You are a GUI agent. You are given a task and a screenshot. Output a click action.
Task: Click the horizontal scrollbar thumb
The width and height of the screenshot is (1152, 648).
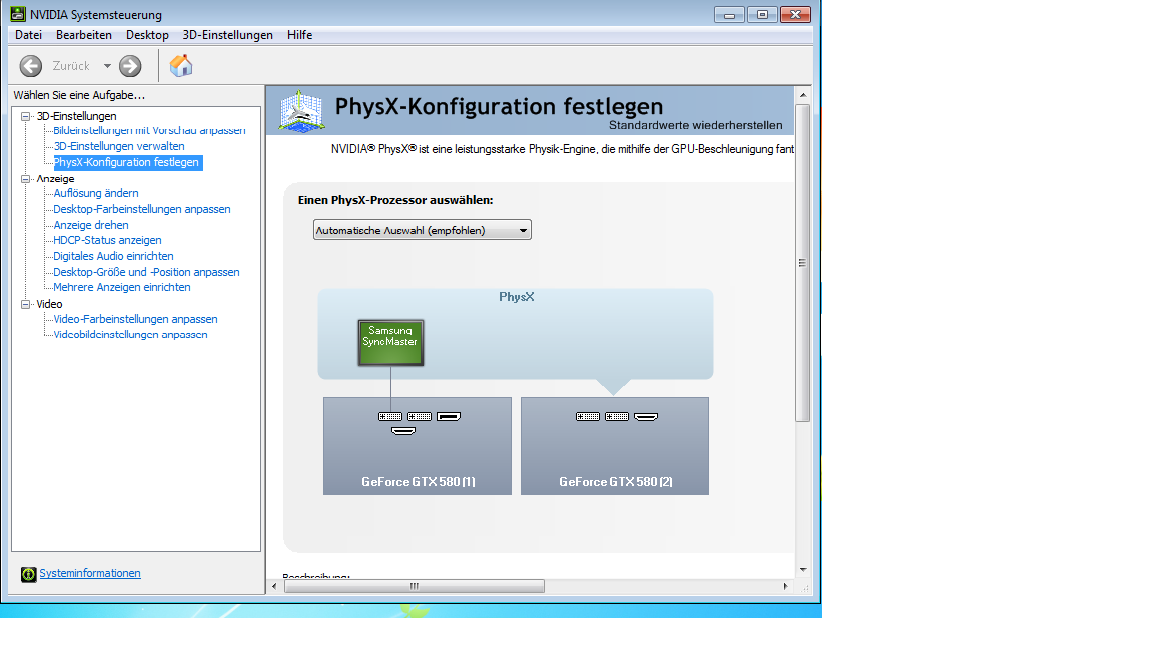click(x=414, y=586)
